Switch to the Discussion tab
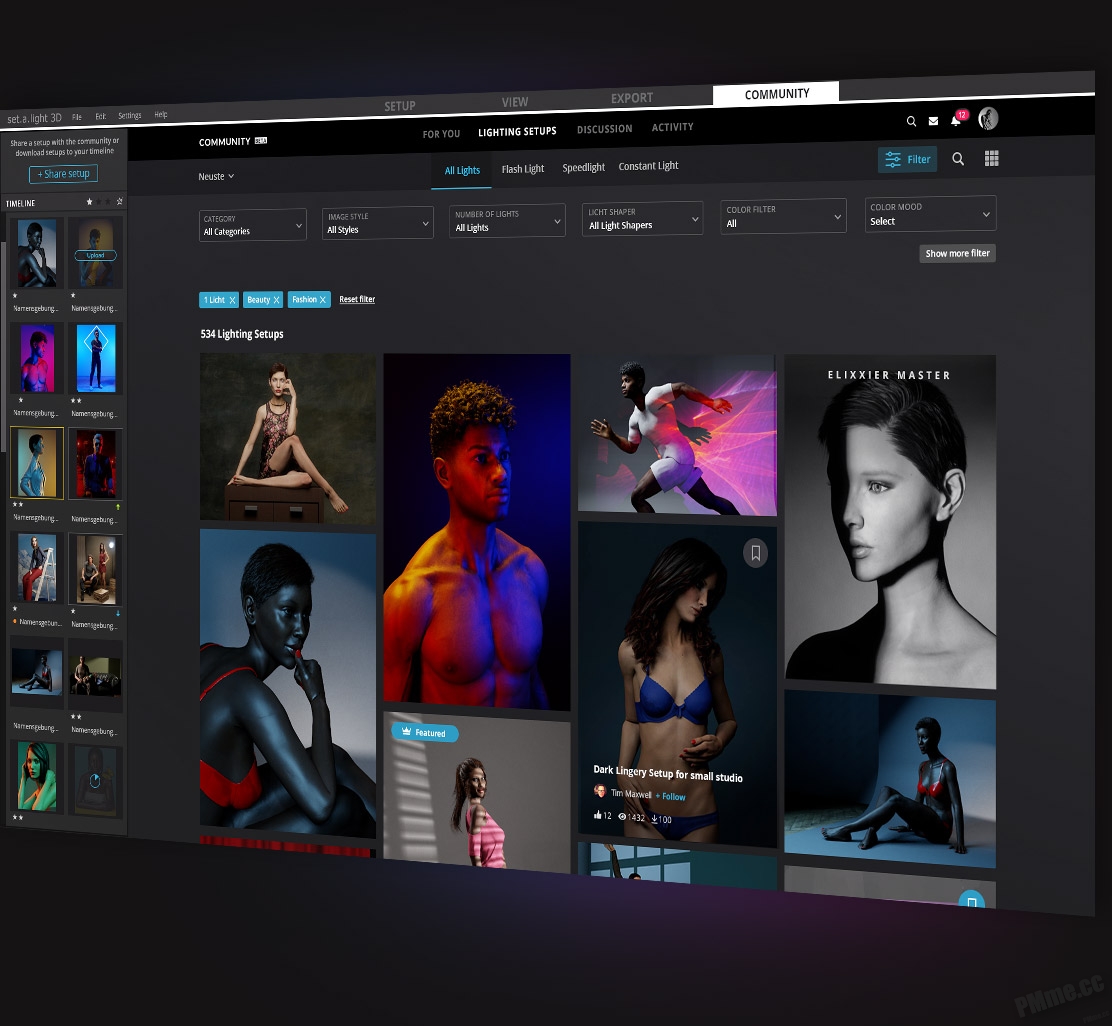The width and height of the screenshot is (1112, 1026). point(604,129)
